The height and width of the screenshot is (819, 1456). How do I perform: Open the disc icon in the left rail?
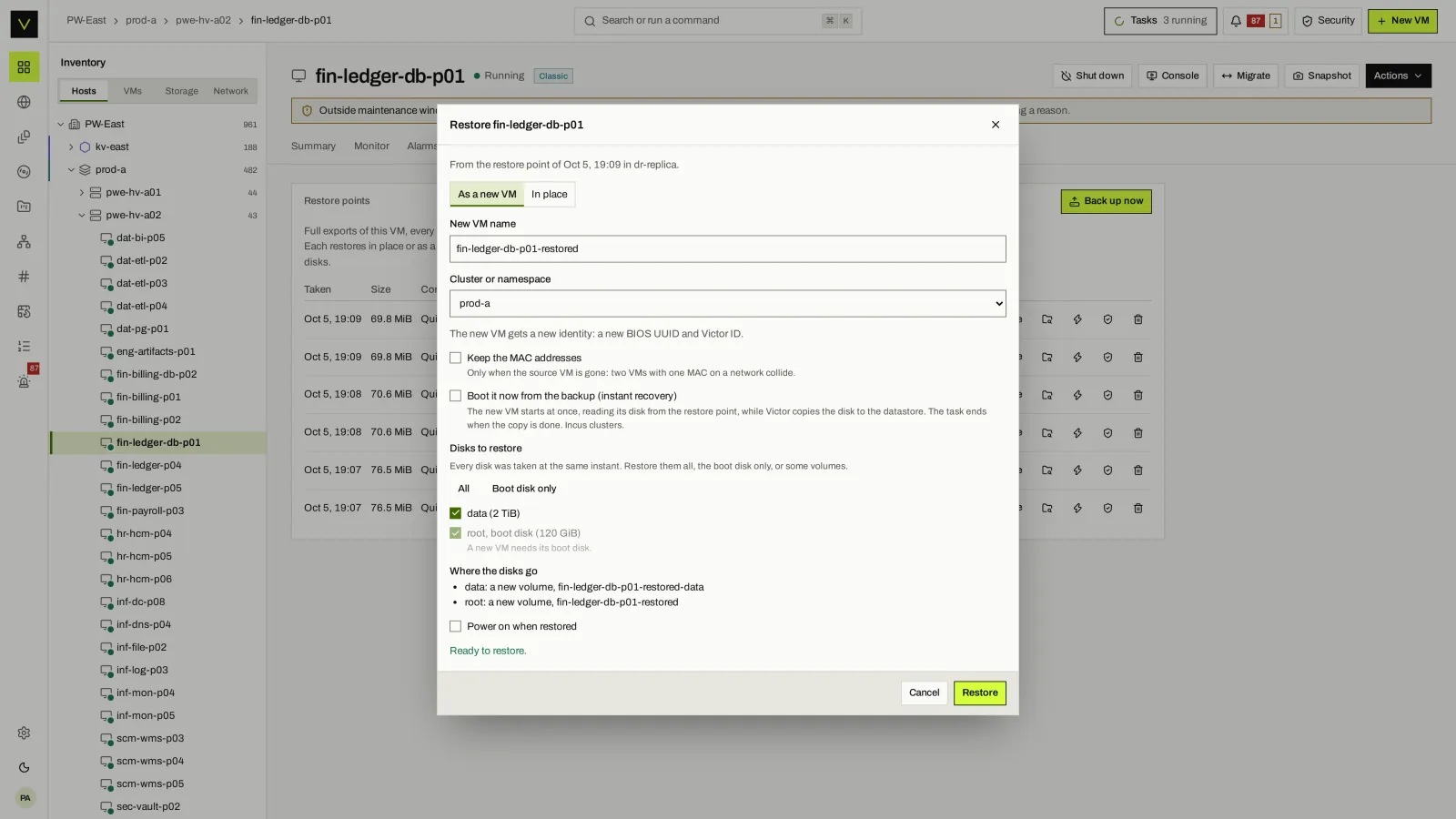coord(24,172)
